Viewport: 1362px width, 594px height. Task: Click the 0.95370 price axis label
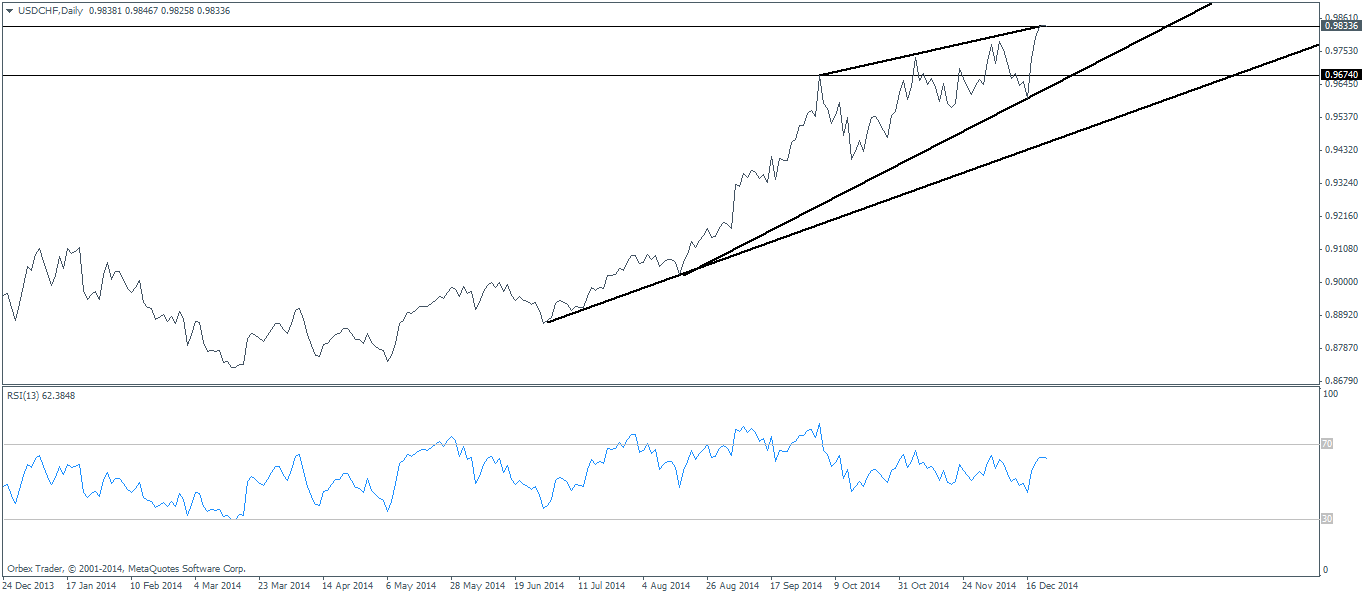pos(1342,116)
